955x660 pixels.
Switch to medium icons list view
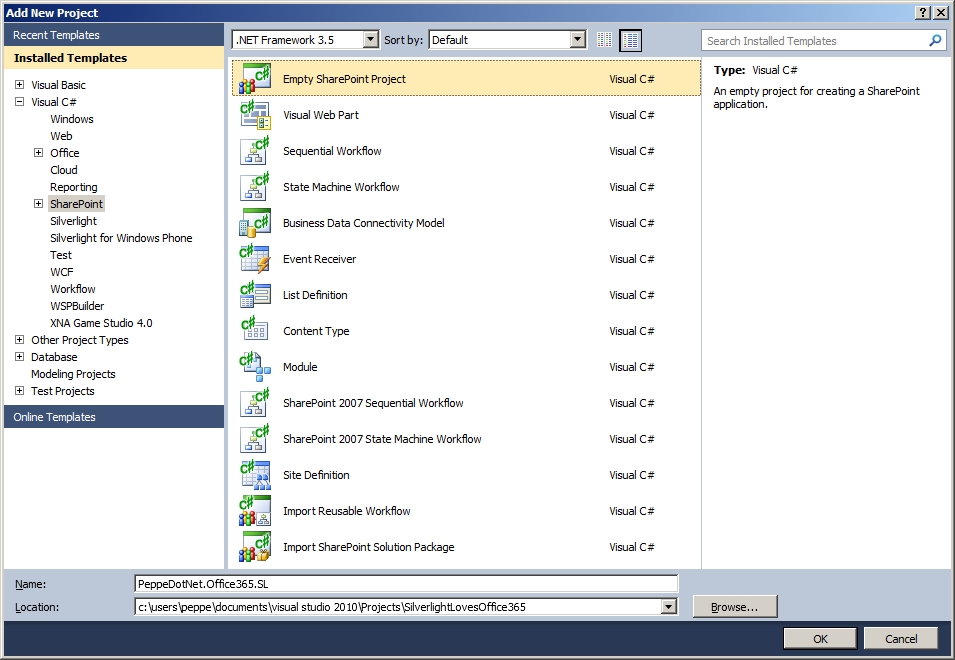630,40
